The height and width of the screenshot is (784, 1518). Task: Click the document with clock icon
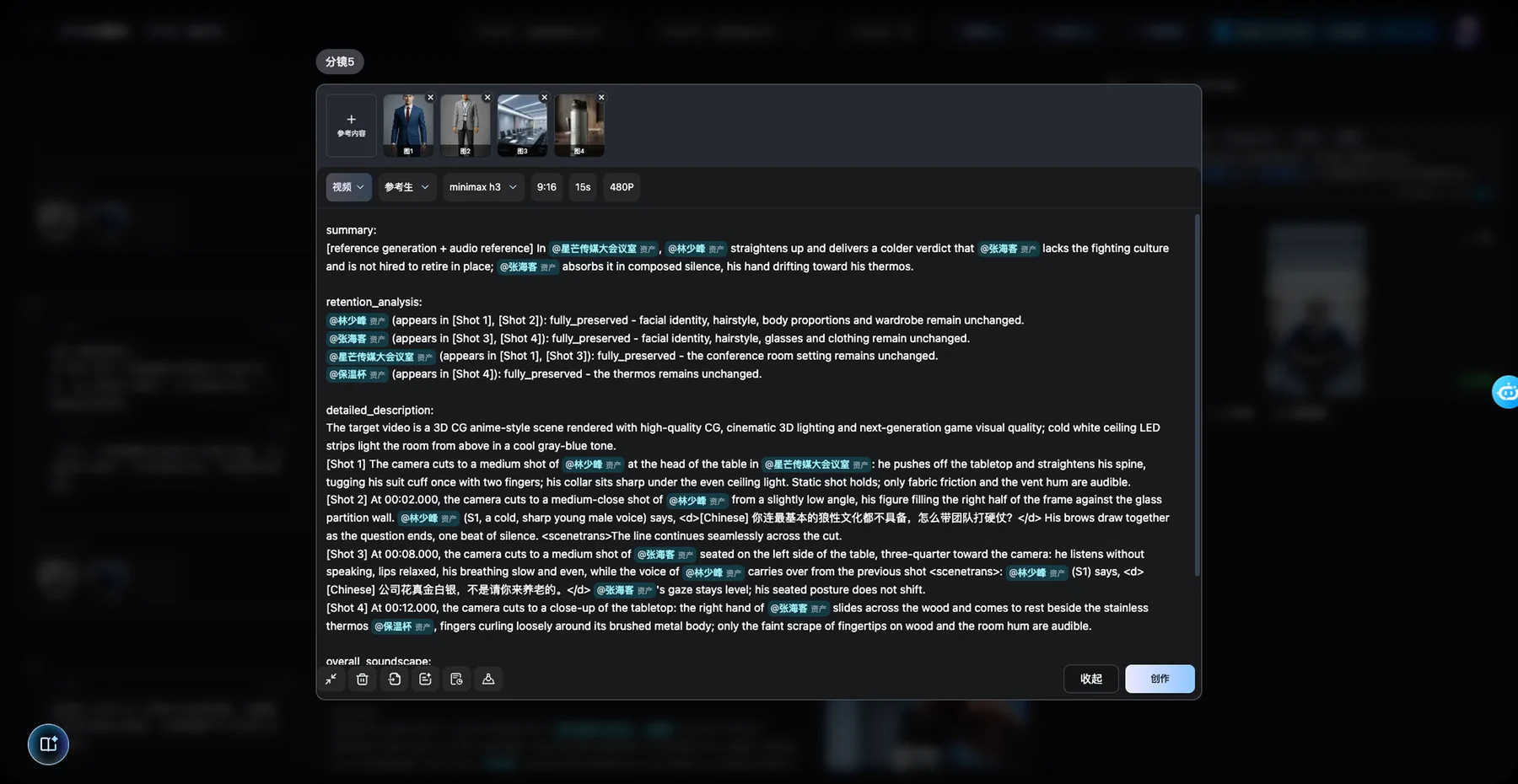[x=456, y=679]
